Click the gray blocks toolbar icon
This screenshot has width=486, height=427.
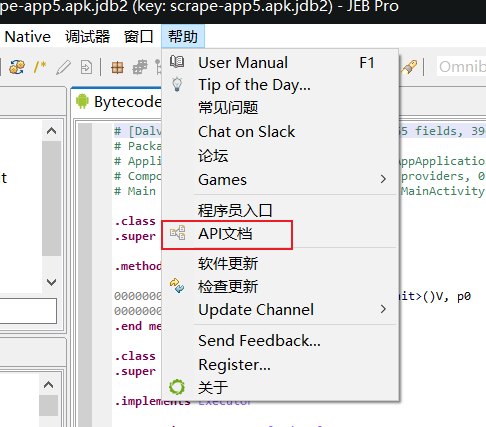(x=140, y=67)
